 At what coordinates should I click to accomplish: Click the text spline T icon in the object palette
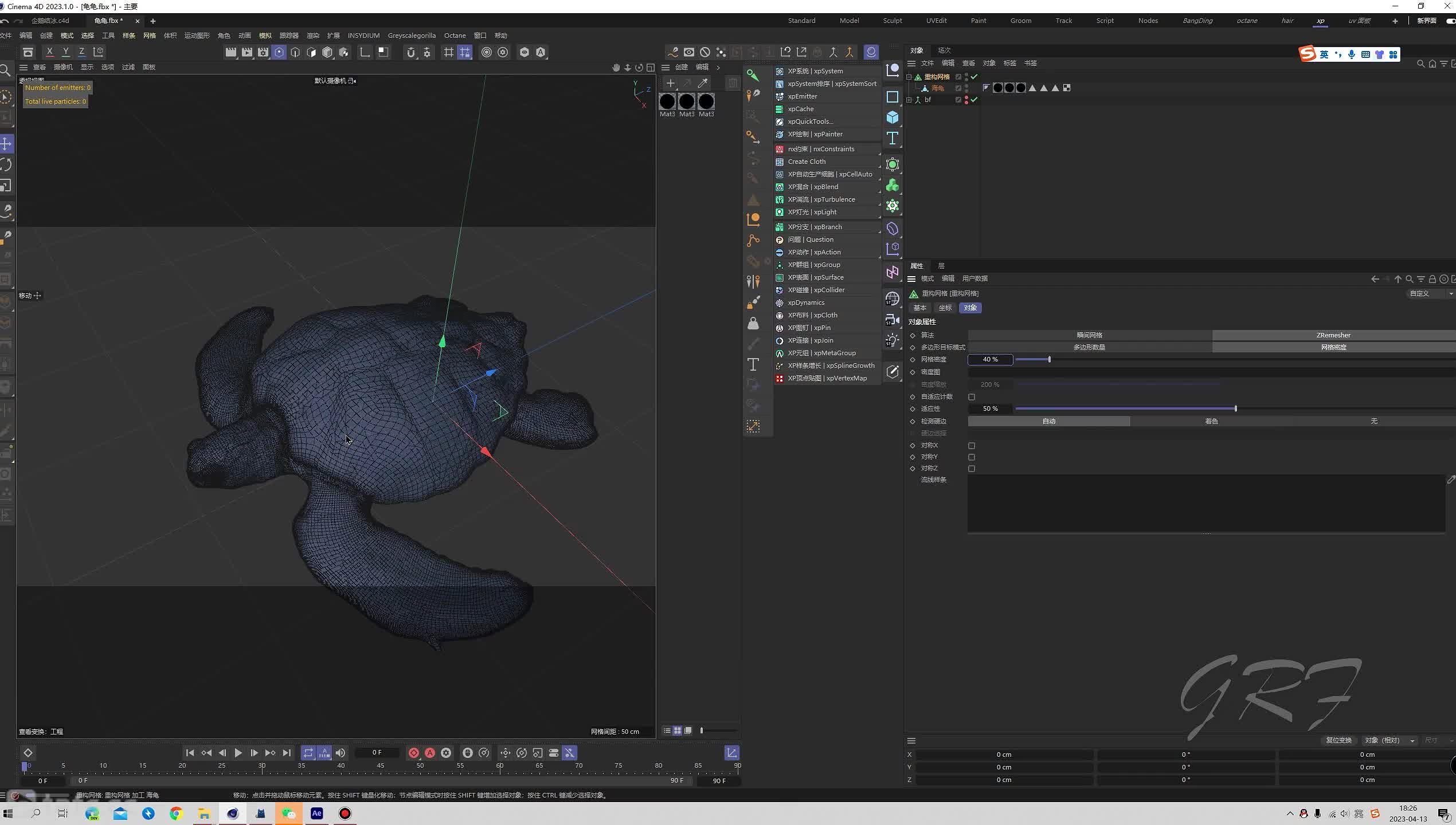pyautogui.click(x=893, y=138)
